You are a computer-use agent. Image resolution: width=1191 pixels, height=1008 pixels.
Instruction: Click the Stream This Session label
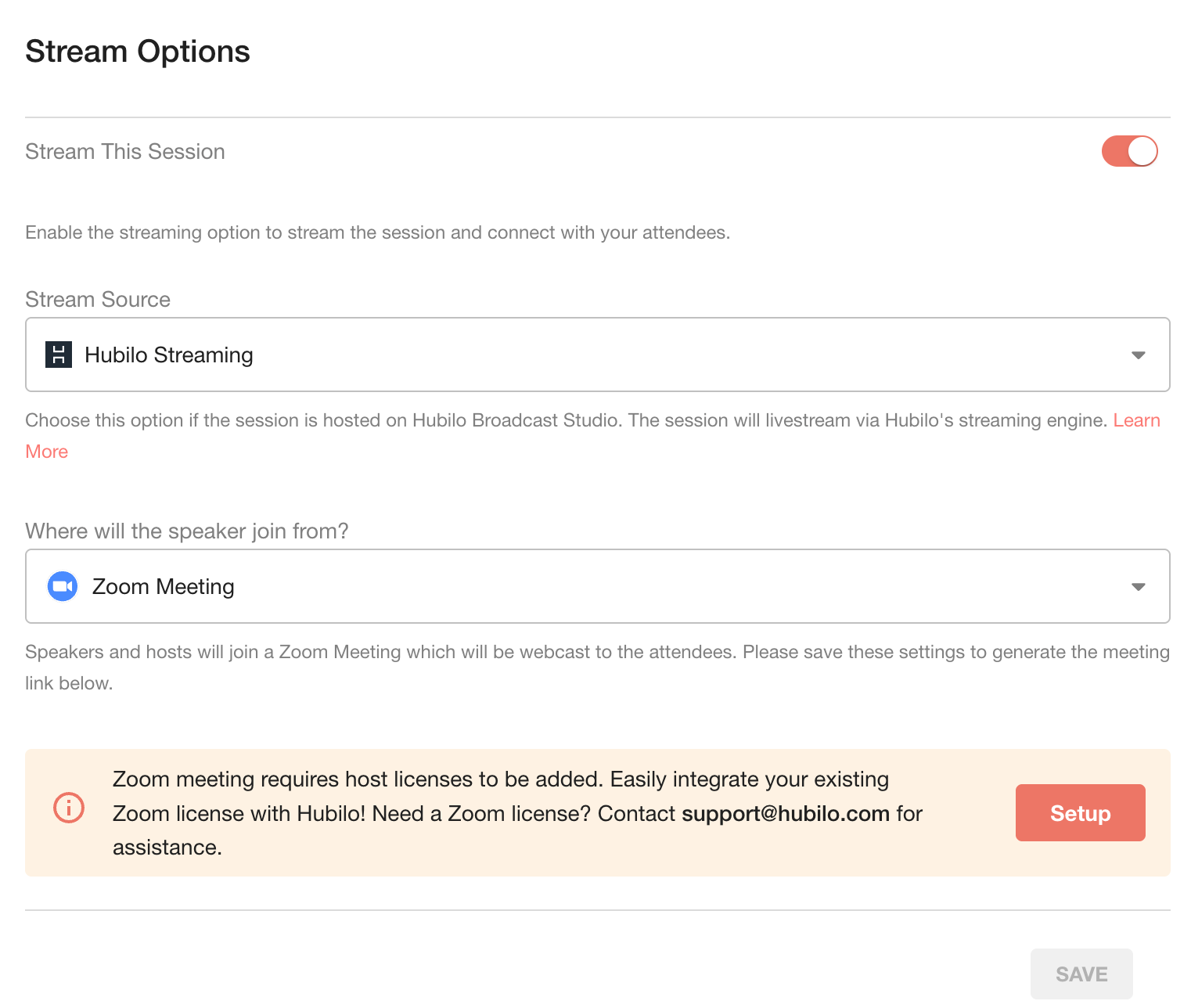125,152
